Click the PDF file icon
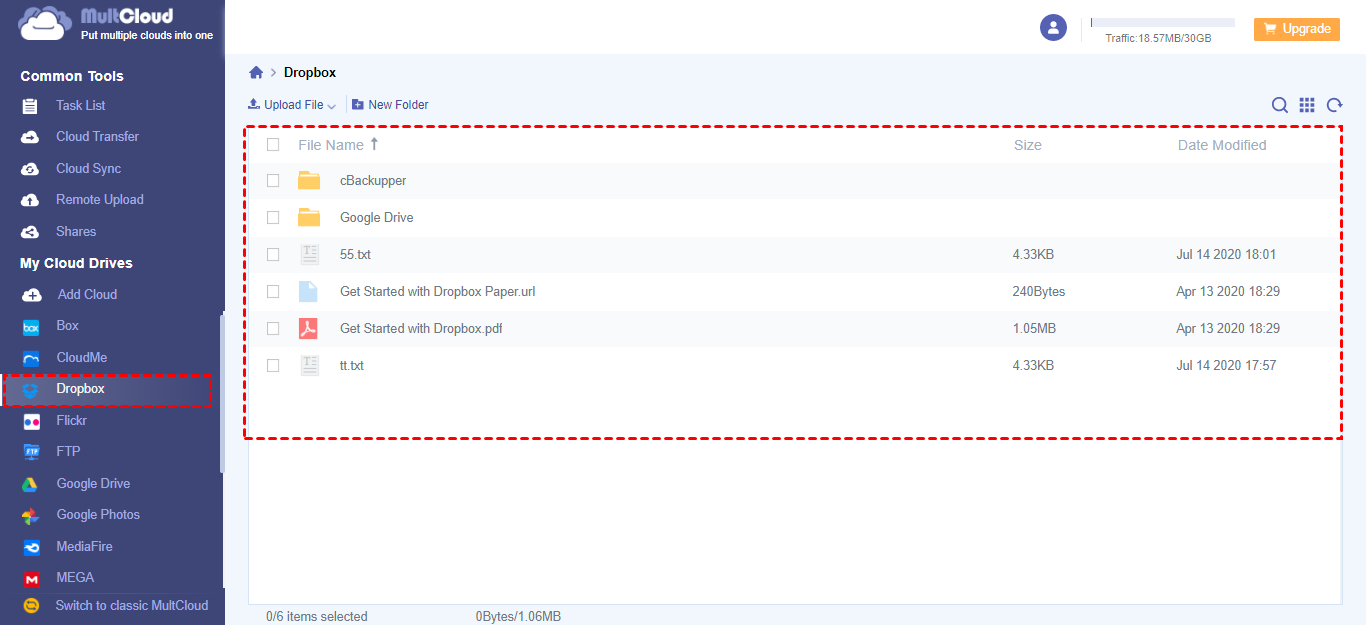The width and height of the screenshot is (1366, 625). click(308, 328)
